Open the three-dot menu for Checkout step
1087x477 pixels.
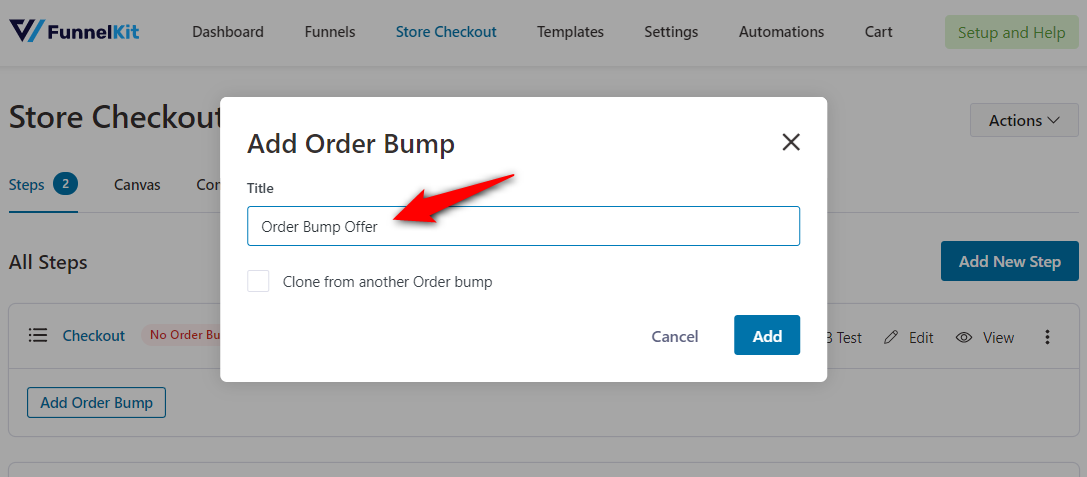coord(1047,338)
